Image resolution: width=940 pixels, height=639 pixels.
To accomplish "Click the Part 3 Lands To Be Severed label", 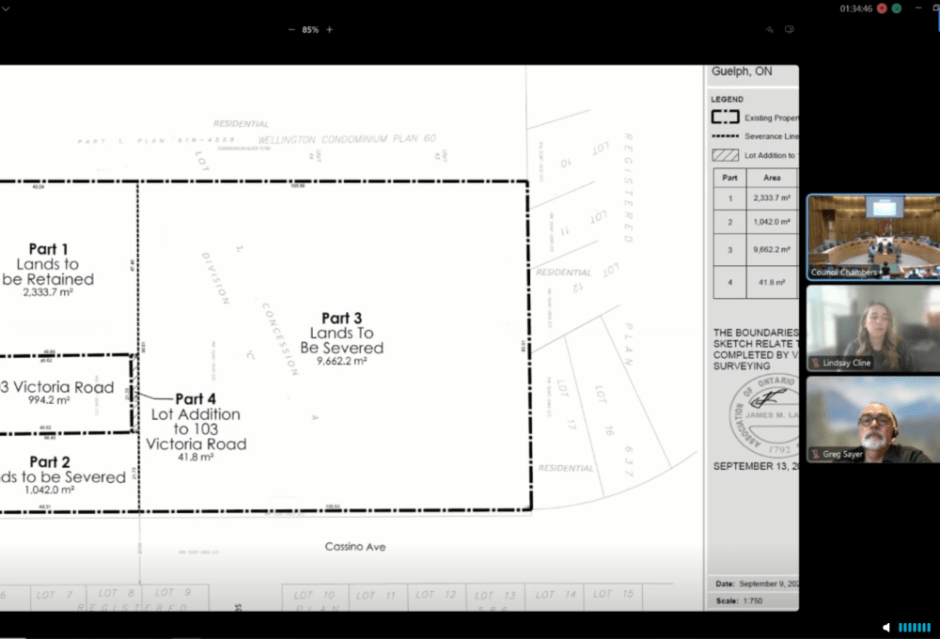I will 342,333.
